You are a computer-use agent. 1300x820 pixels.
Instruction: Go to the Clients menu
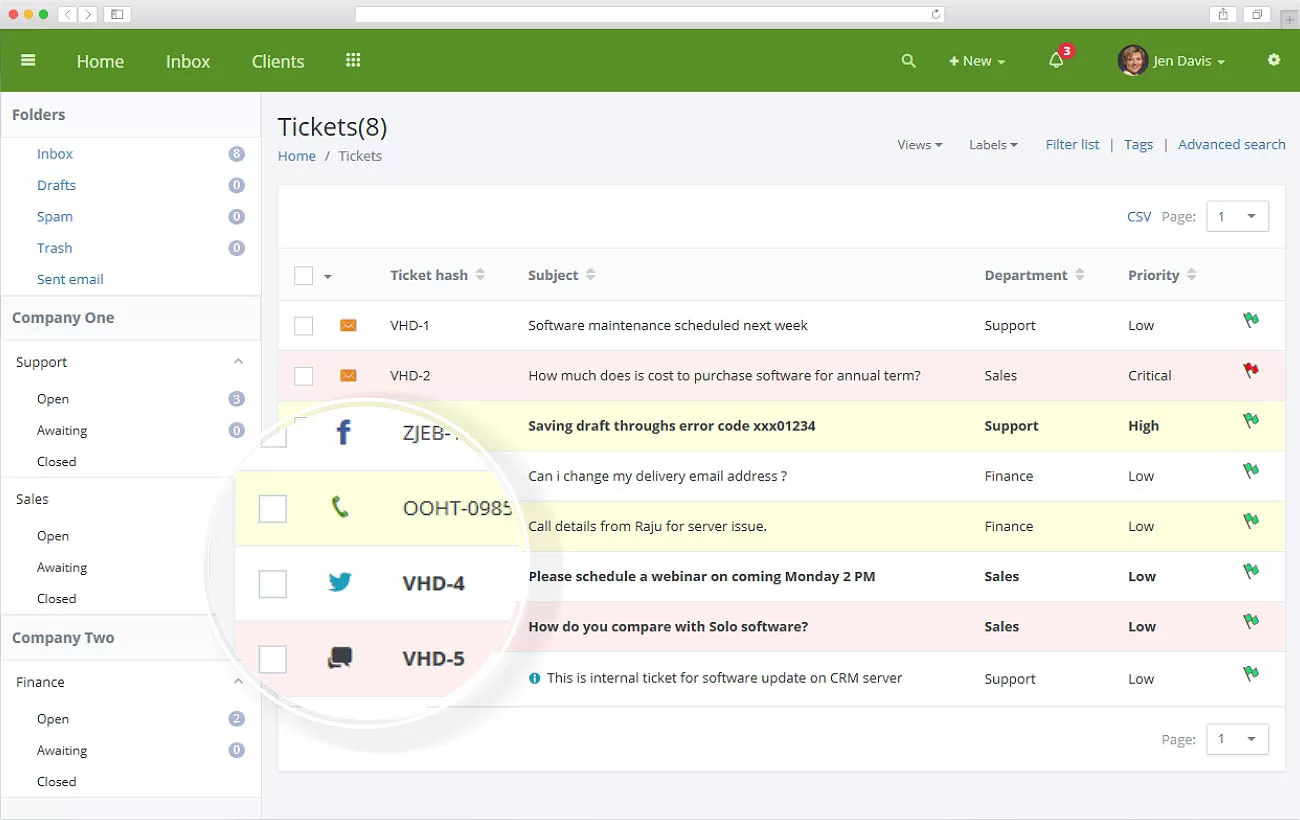tap(278, 61)
